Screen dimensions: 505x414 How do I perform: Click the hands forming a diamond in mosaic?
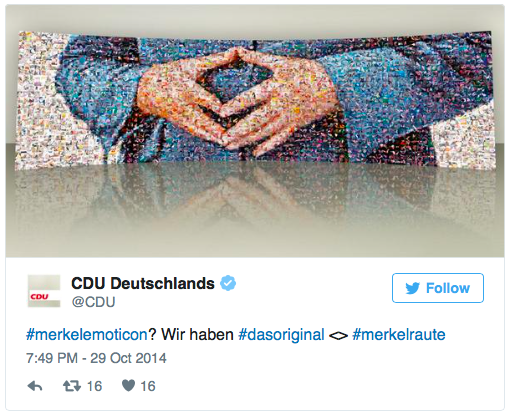pyautogui.click(x=235, y=100)
